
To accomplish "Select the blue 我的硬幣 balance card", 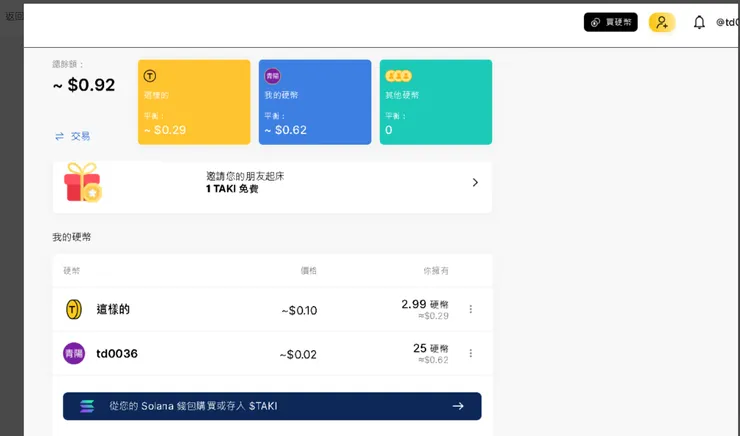I will coord(315,102).
